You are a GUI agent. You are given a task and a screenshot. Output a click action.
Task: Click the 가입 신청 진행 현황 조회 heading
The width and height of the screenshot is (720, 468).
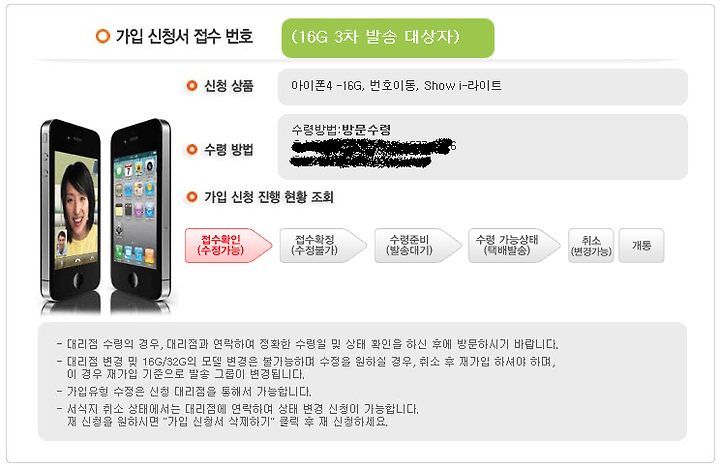(269, 197)
